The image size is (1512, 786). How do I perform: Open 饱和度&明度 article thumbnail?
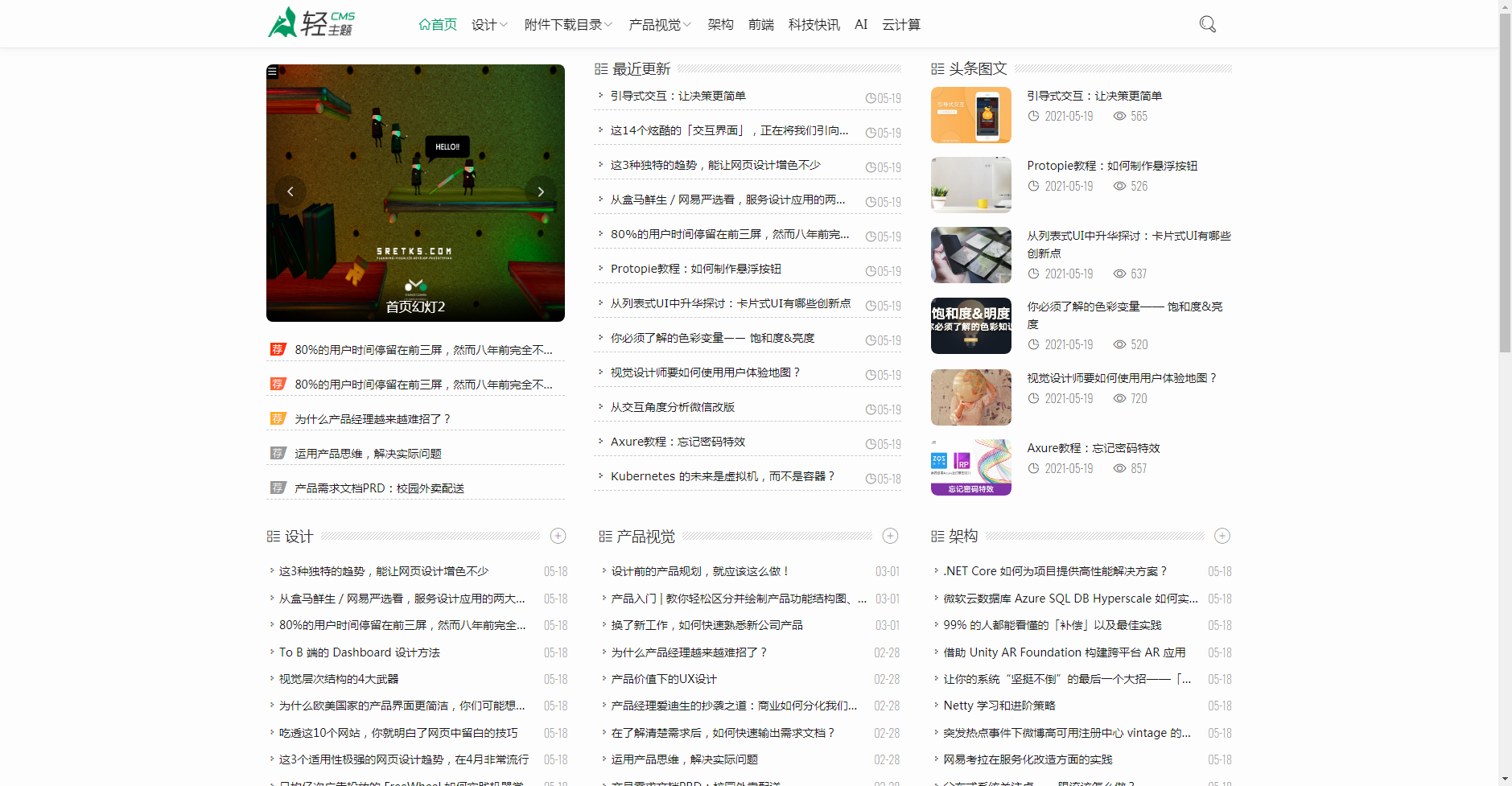coord(970,326)
